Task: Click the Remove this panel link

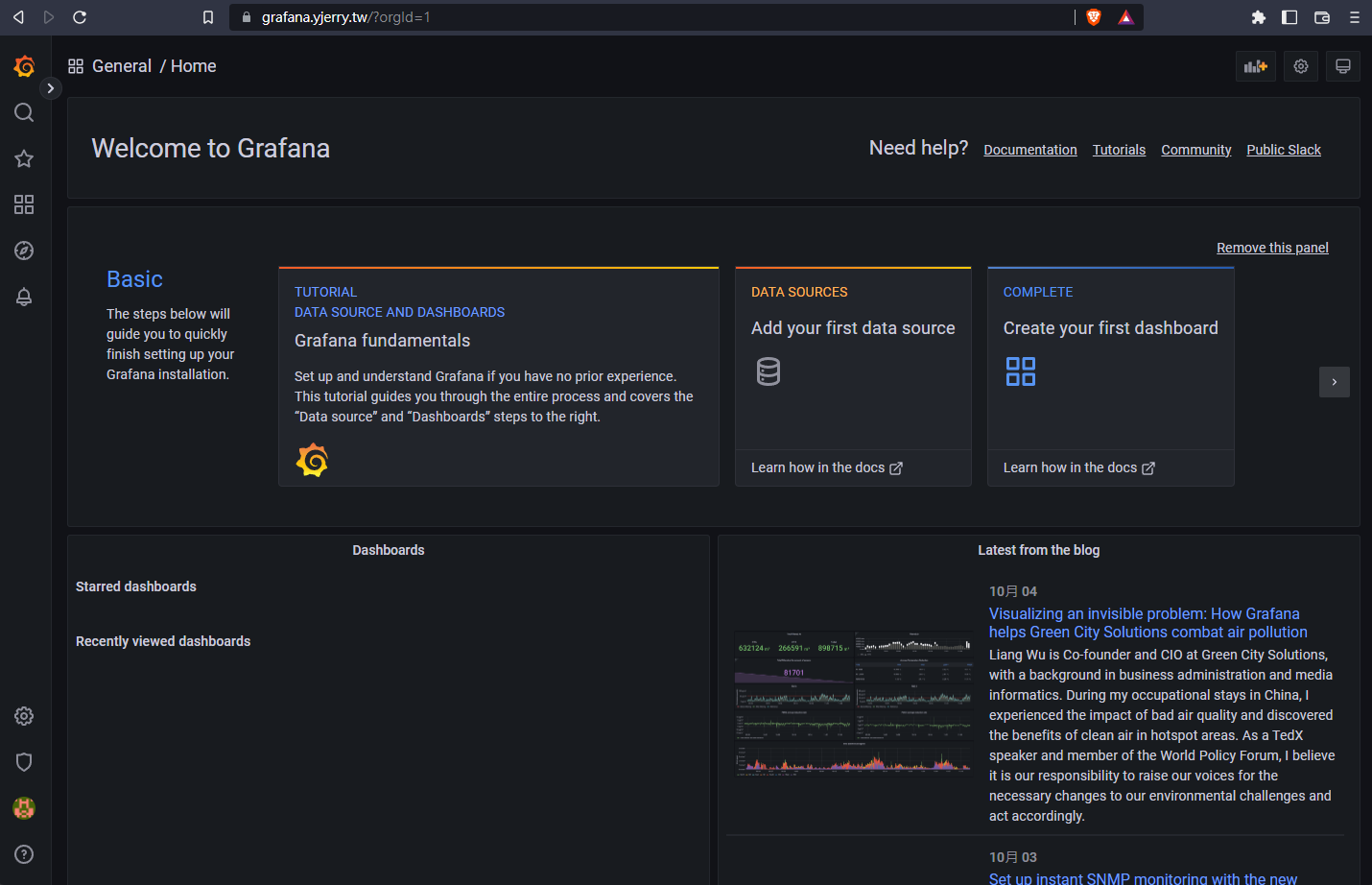Action: (x=1272, y=248)
